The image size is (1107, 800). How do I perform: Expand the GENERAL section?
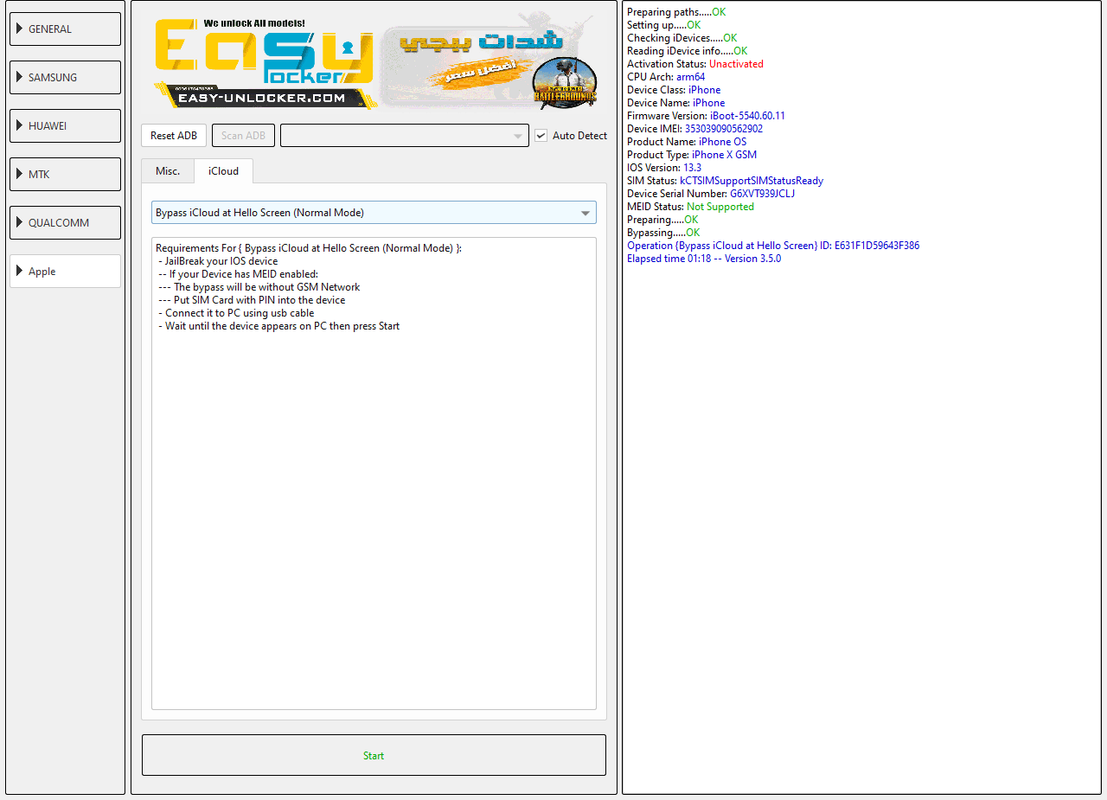65,29
